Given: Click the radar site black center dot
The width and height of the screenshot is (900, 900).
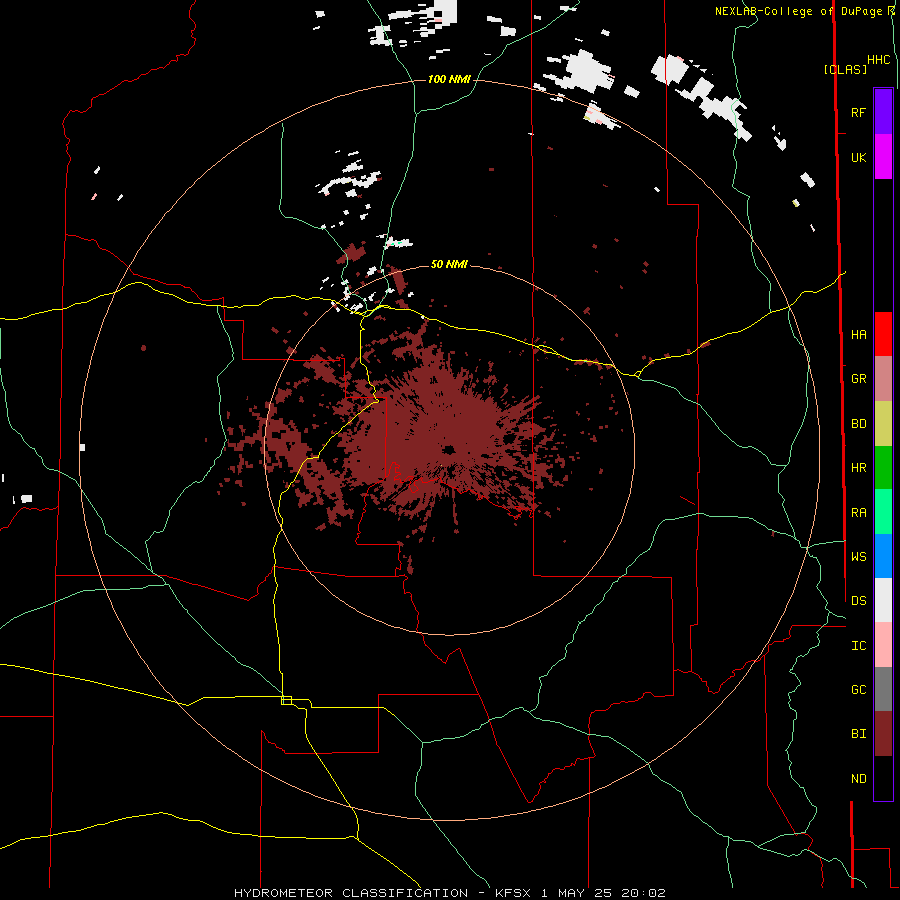Looking at the screenshot, I should [449, 449].
